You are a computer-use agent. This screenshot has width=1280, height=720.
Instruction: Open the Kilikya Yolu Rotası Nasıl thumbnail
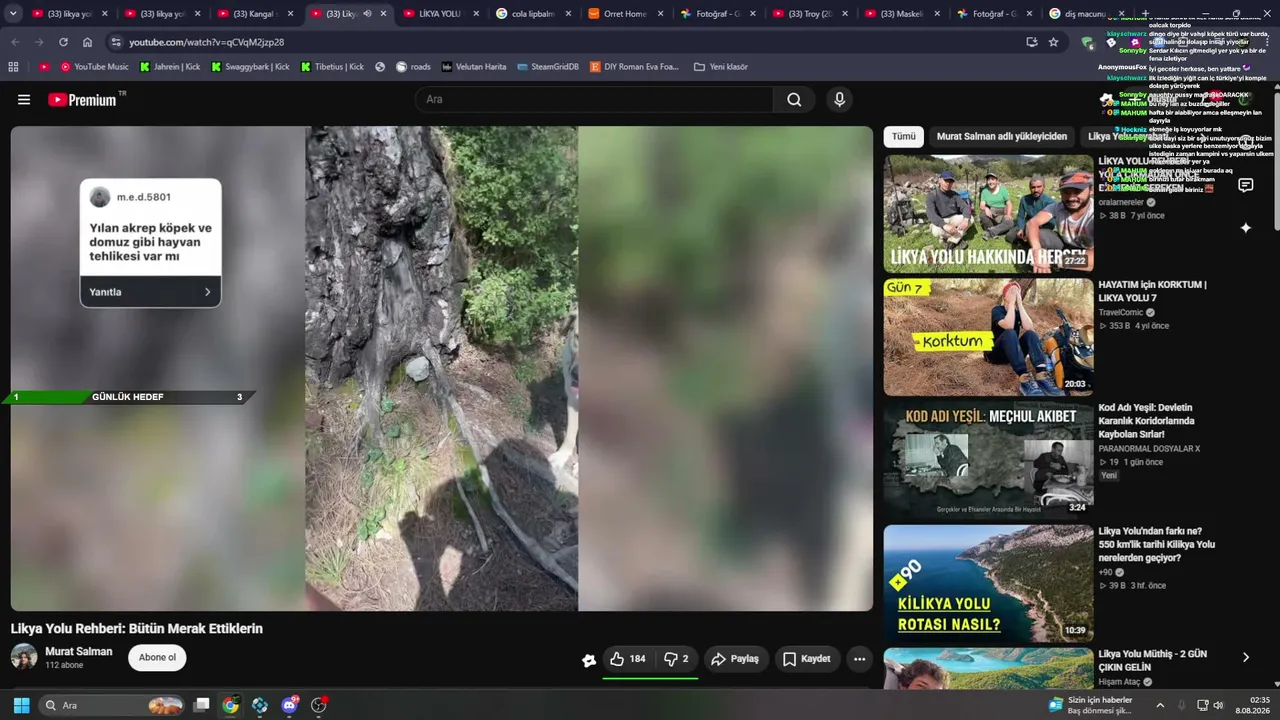tap(988, 584)
